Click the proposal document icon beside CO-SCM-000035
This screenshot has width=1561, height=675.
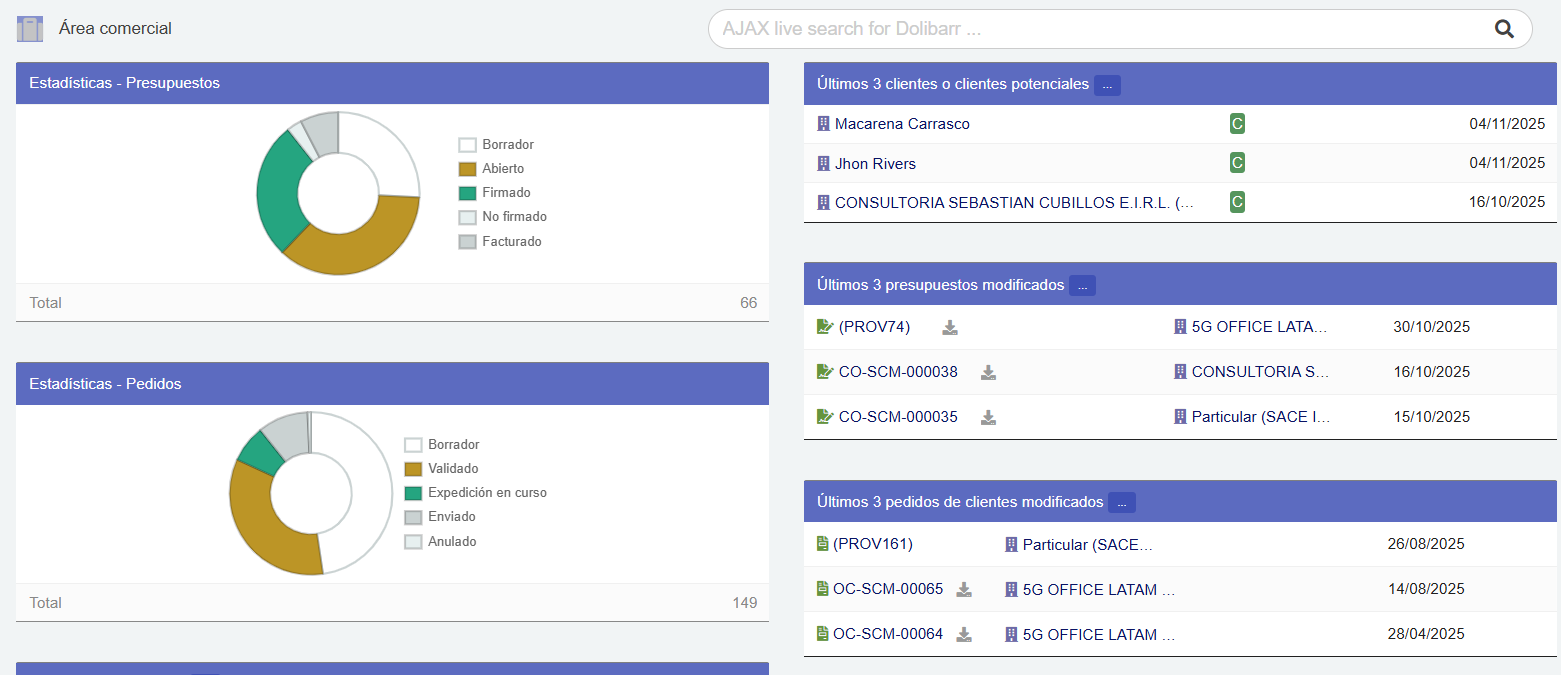coord(822,416)
